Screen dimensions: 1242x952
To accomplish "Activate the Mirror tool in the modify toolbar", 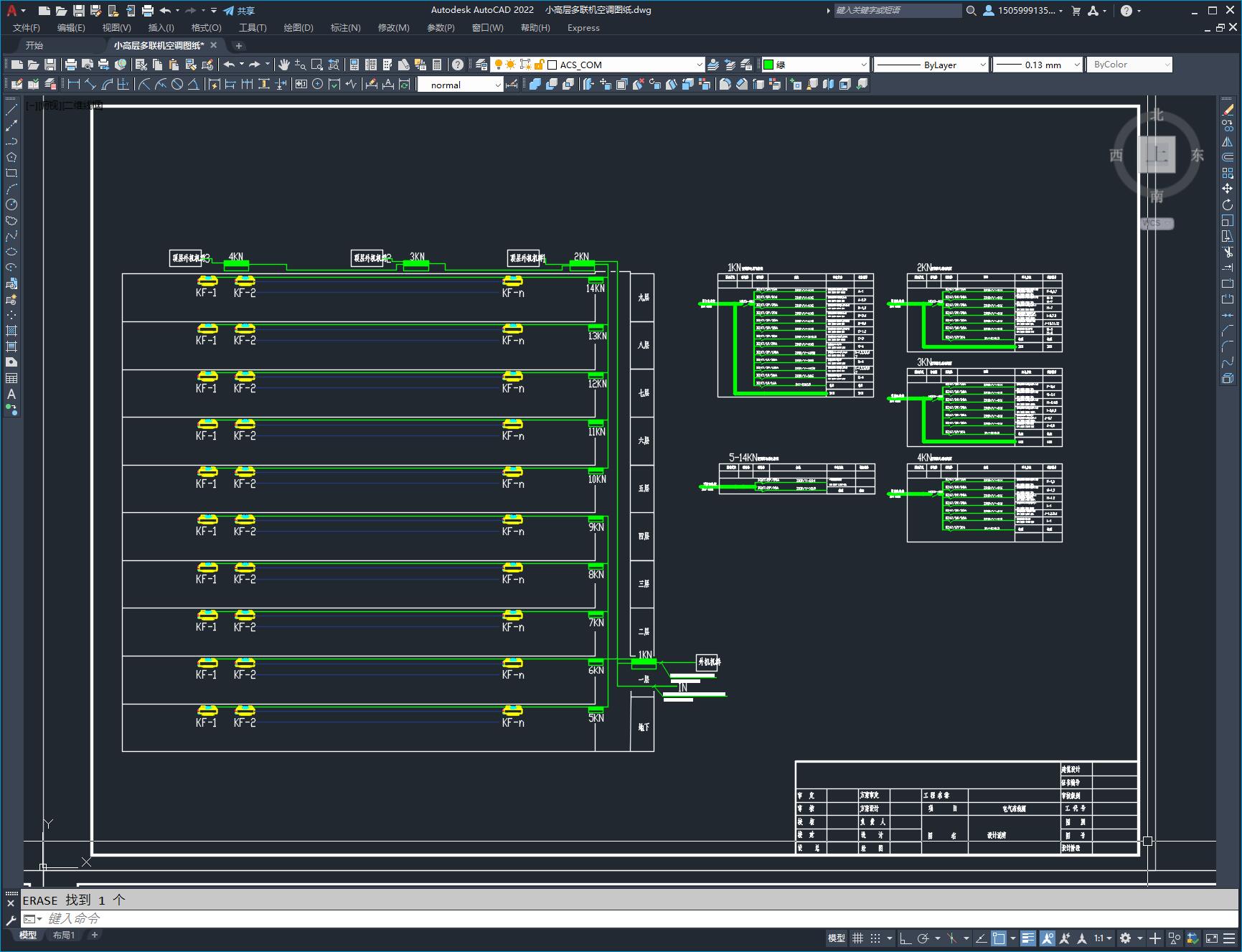I will 1228,142.
